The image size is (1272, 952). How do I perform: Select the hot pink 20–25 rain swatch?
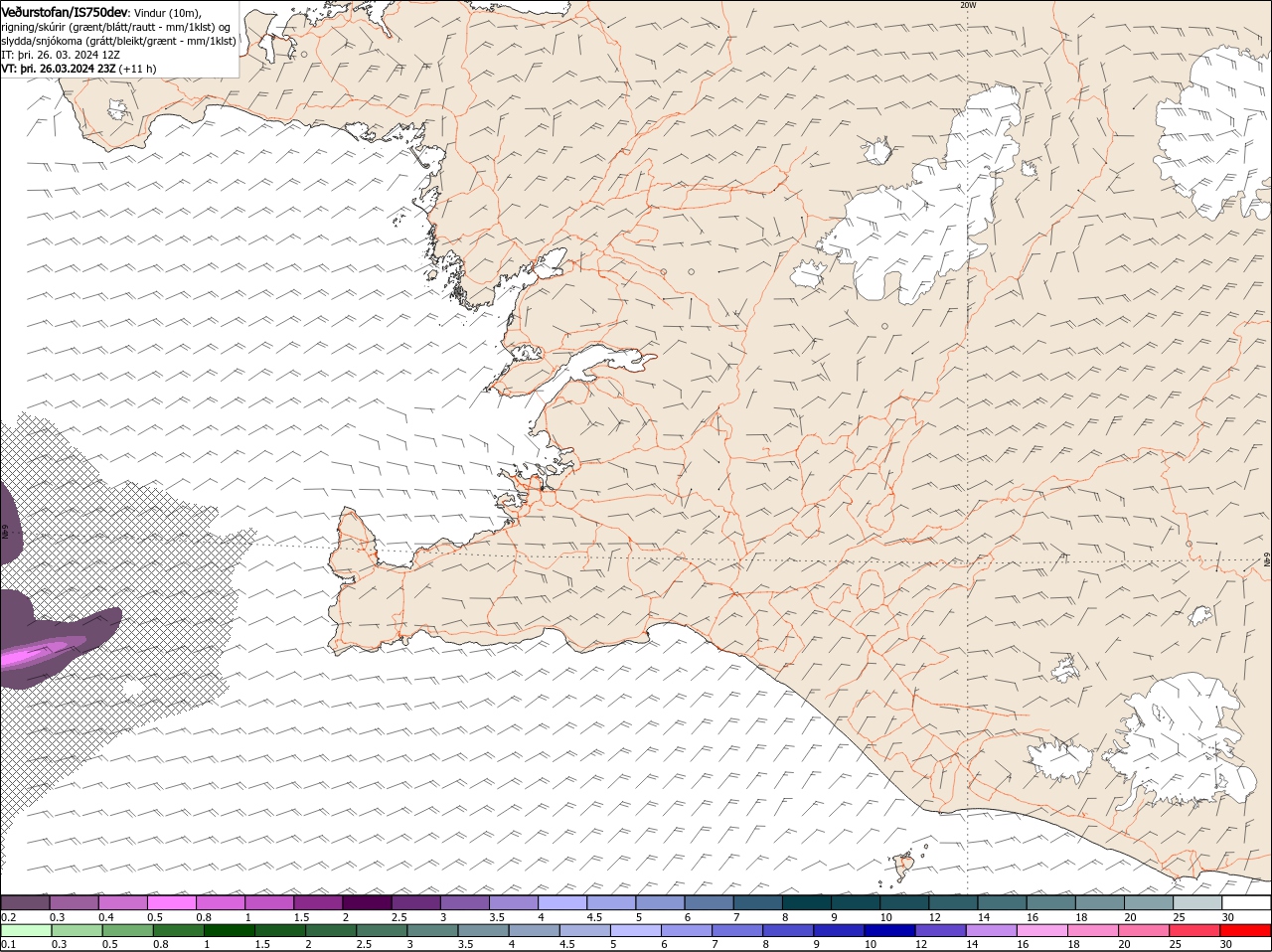coord(1145,930)
